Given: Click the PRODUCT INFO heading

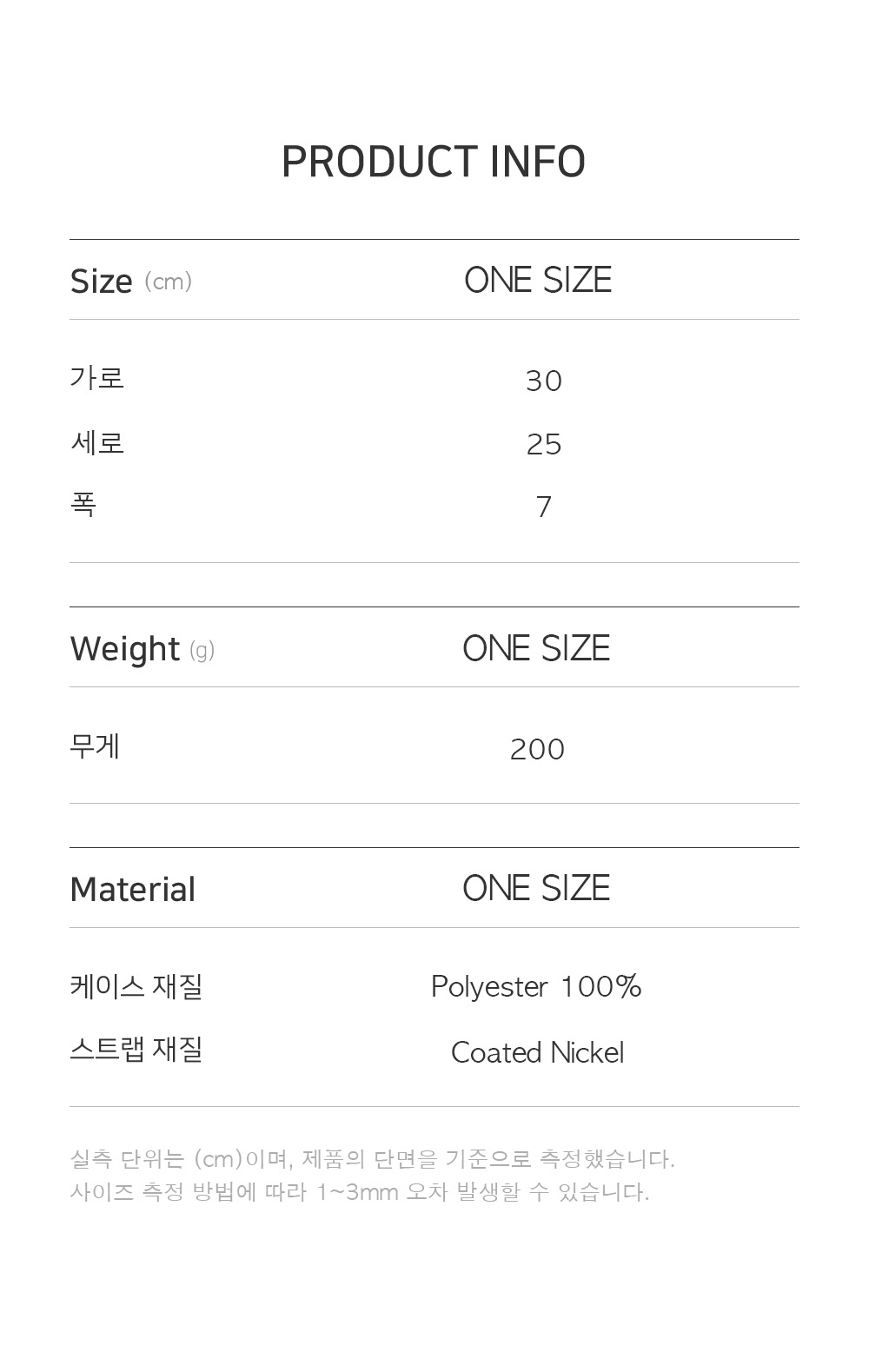Looking at the screenshot, I should click(434, 162).
